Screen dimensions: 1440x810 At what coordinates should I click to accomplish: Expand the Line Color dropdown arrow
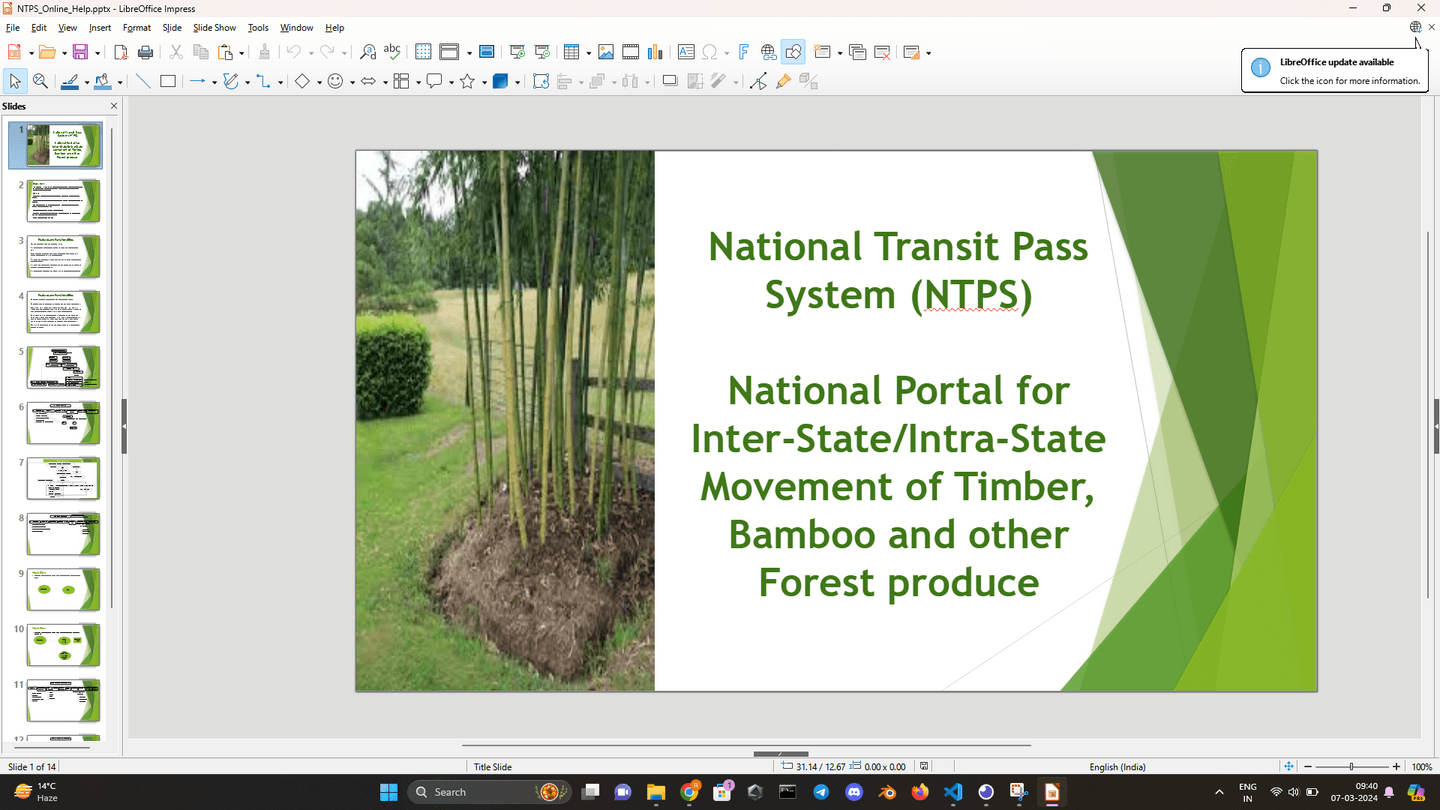(86, 82)
